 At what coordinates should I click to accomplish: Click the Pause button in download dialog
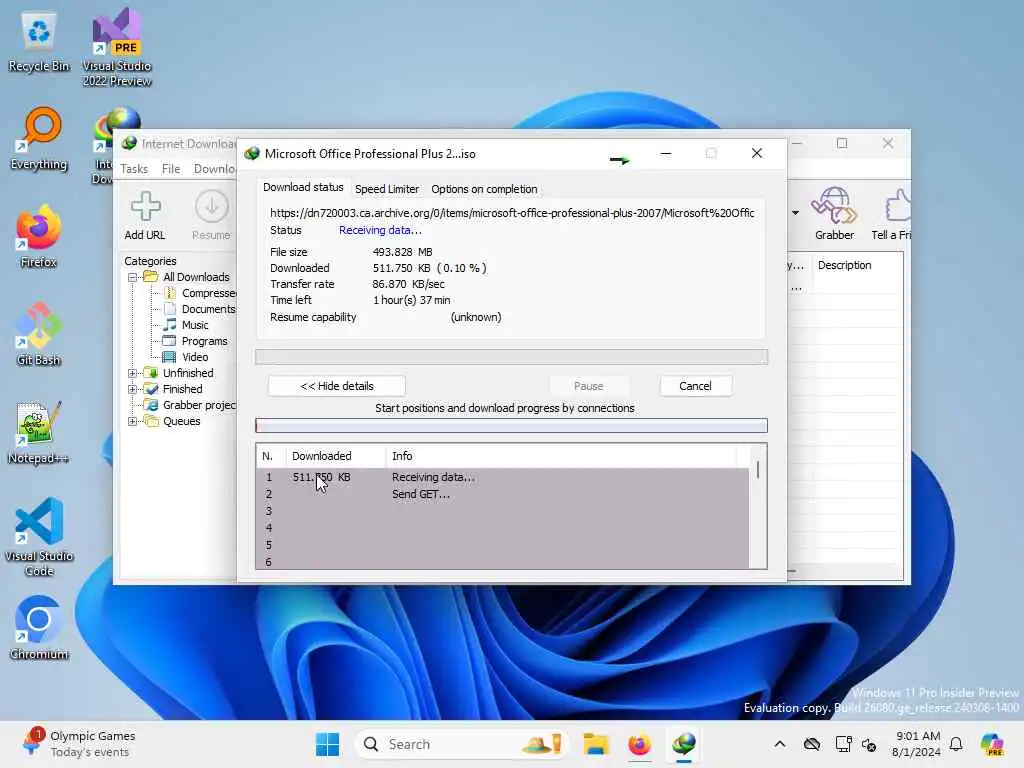pos(588,386)
